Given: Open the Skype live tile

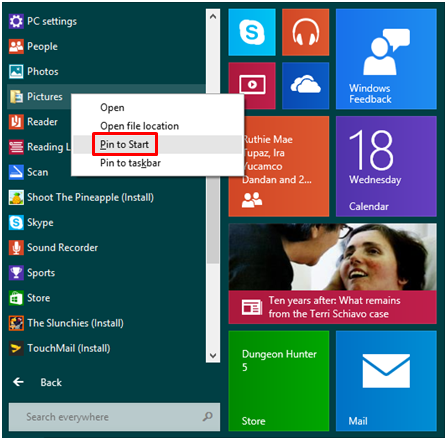Looking at the screenshot, I should [252, 32].
